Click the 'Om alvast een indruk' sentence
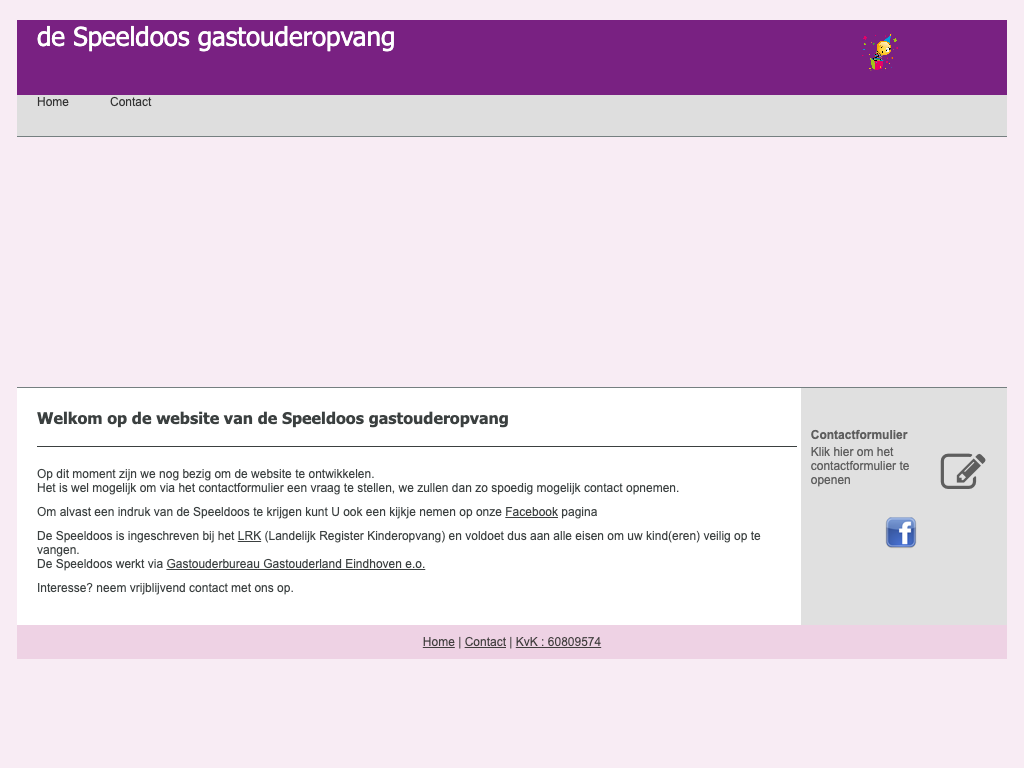This screenshot has width=1024, height=768. click(270, 512)
